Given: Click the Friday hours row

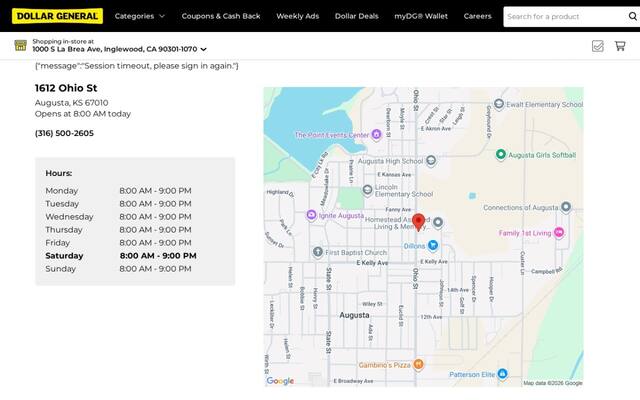Looking at the screenshot, I should (118, 243).
